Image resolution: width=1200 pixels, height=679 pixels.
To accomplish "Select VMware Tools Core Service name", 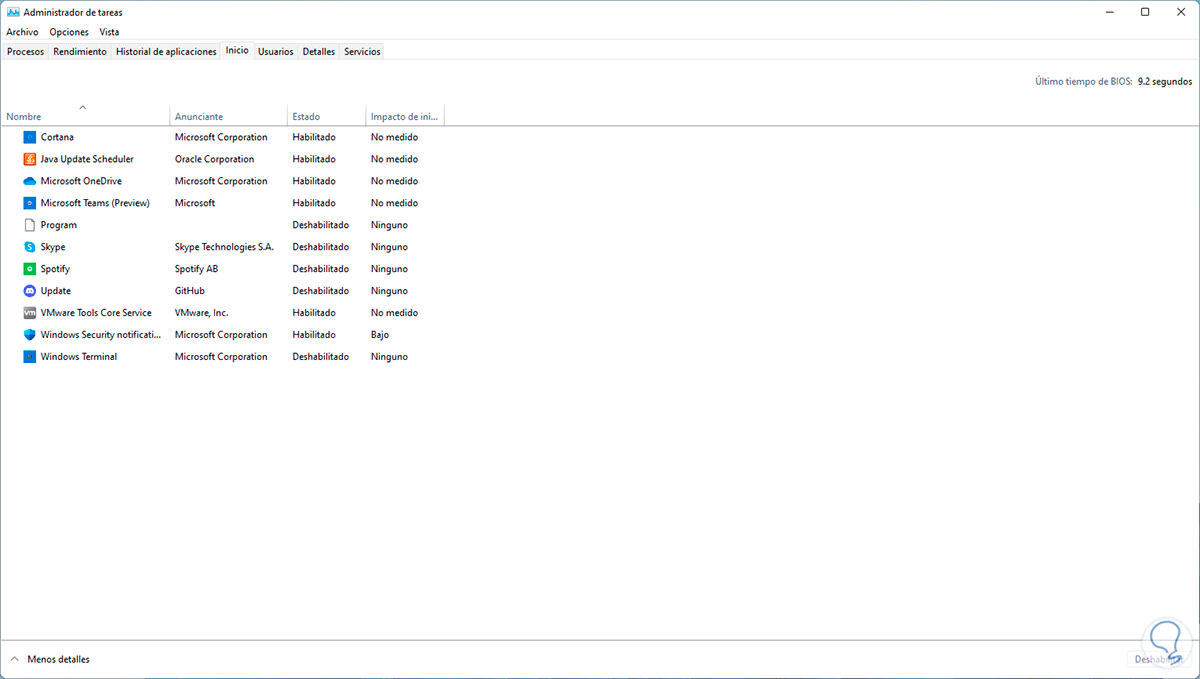I will tap(96, 313).
